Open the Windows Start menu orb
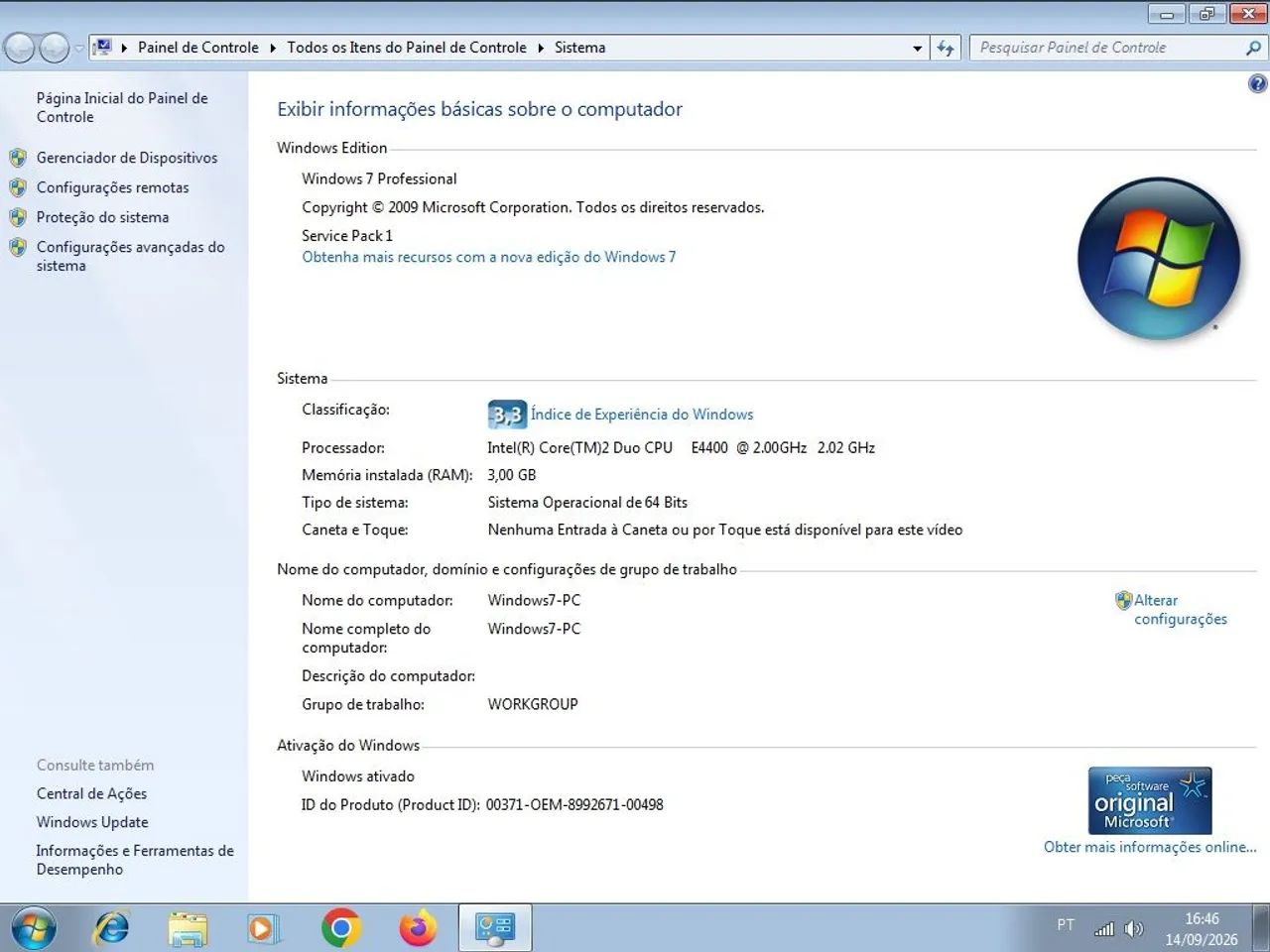1270x952 pixels. click(33, 928)
